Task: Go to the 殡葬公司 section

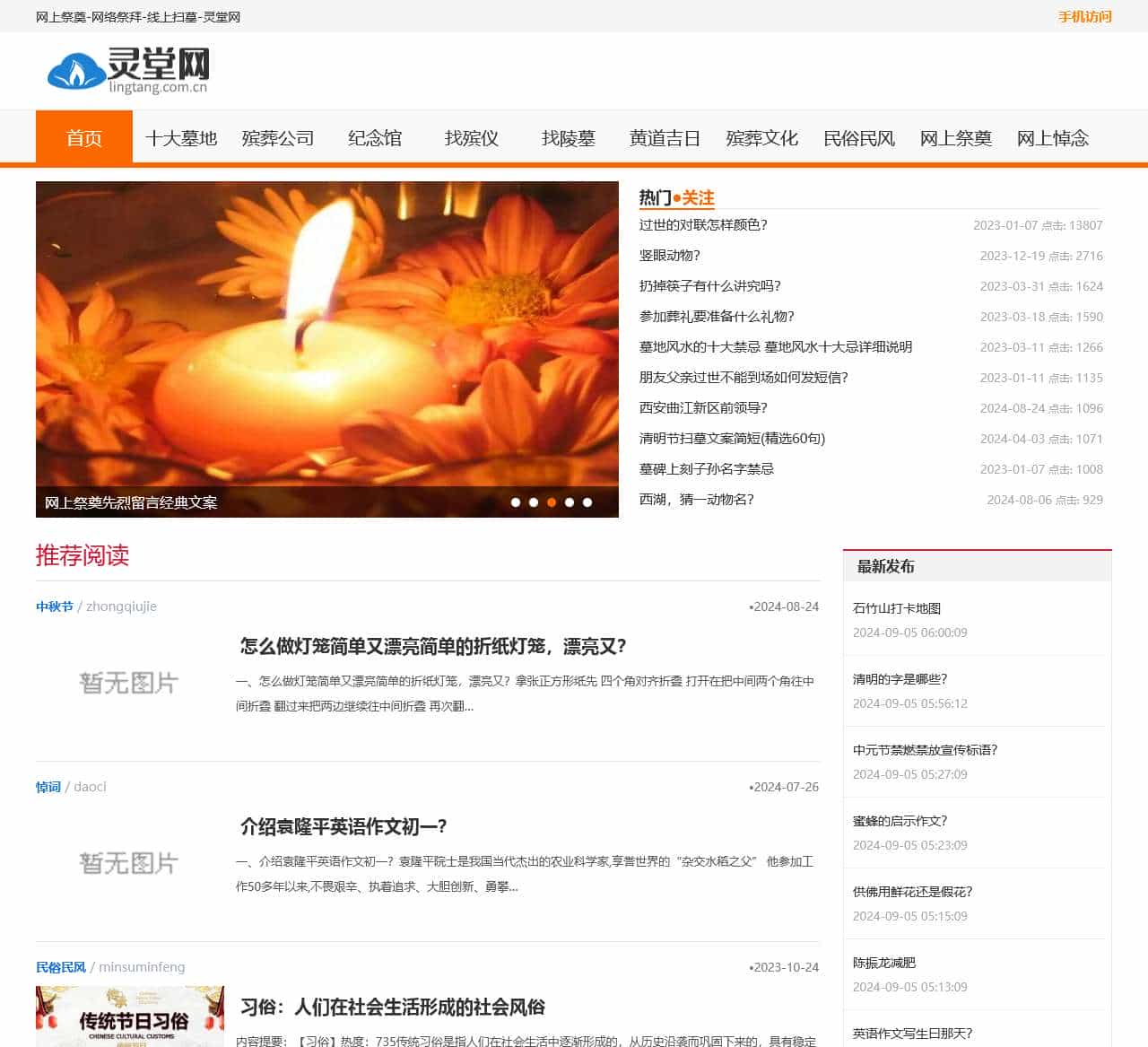Action: (278, 137)
